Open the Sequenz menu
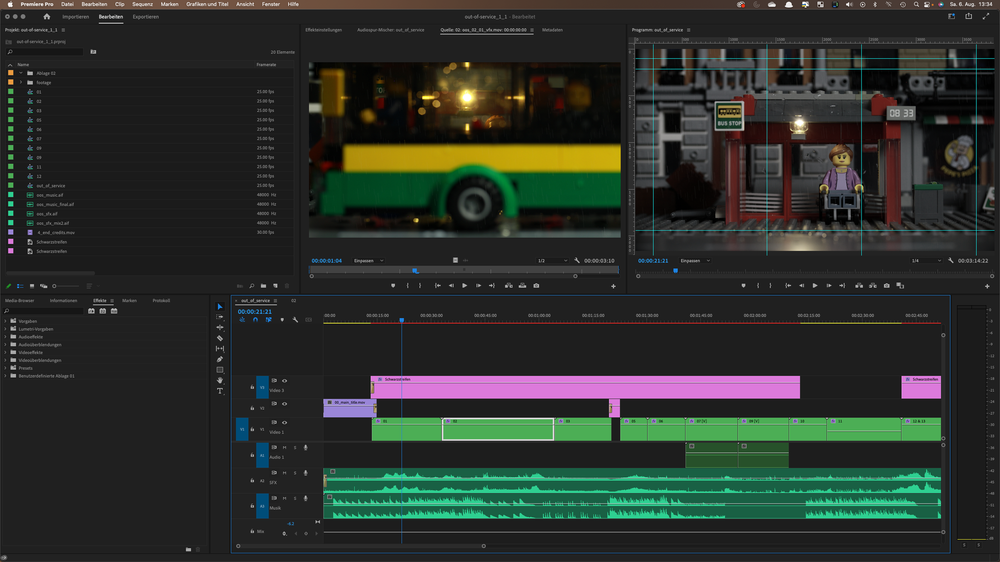 (142, 4)
